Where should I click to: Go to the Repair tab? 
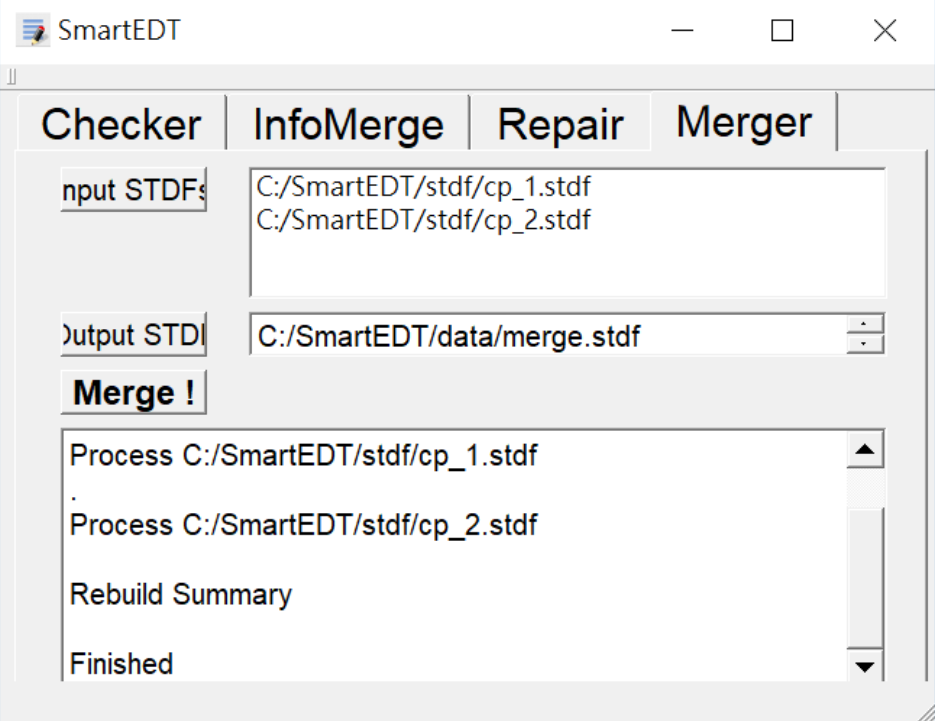click(x=560, y=125)
